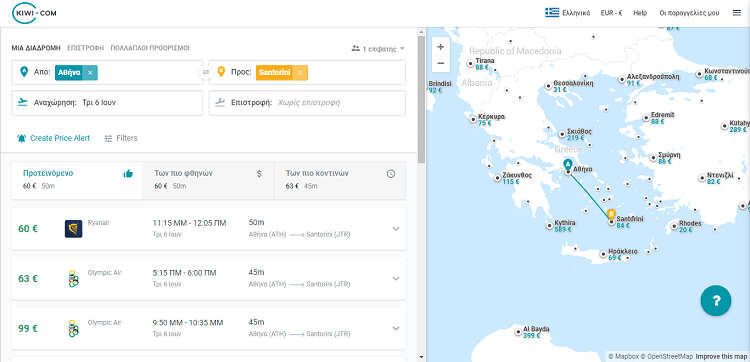Click the 5:15 ΠΜ - 6:00 ΠΜ time
750x362 pixels.
(185, 273)
